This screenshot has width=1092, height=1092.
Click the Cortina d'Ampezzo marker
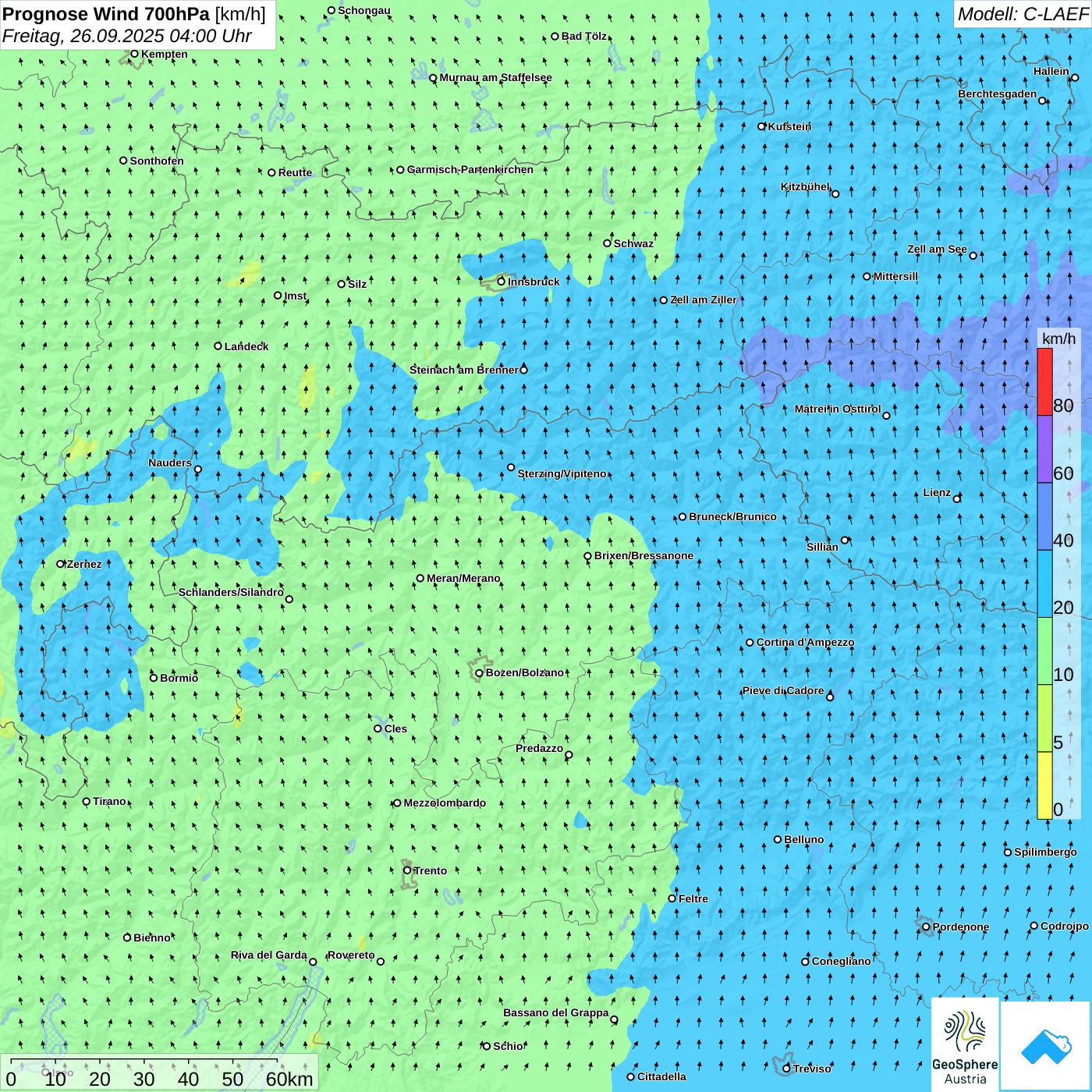[x=750, y=643]
